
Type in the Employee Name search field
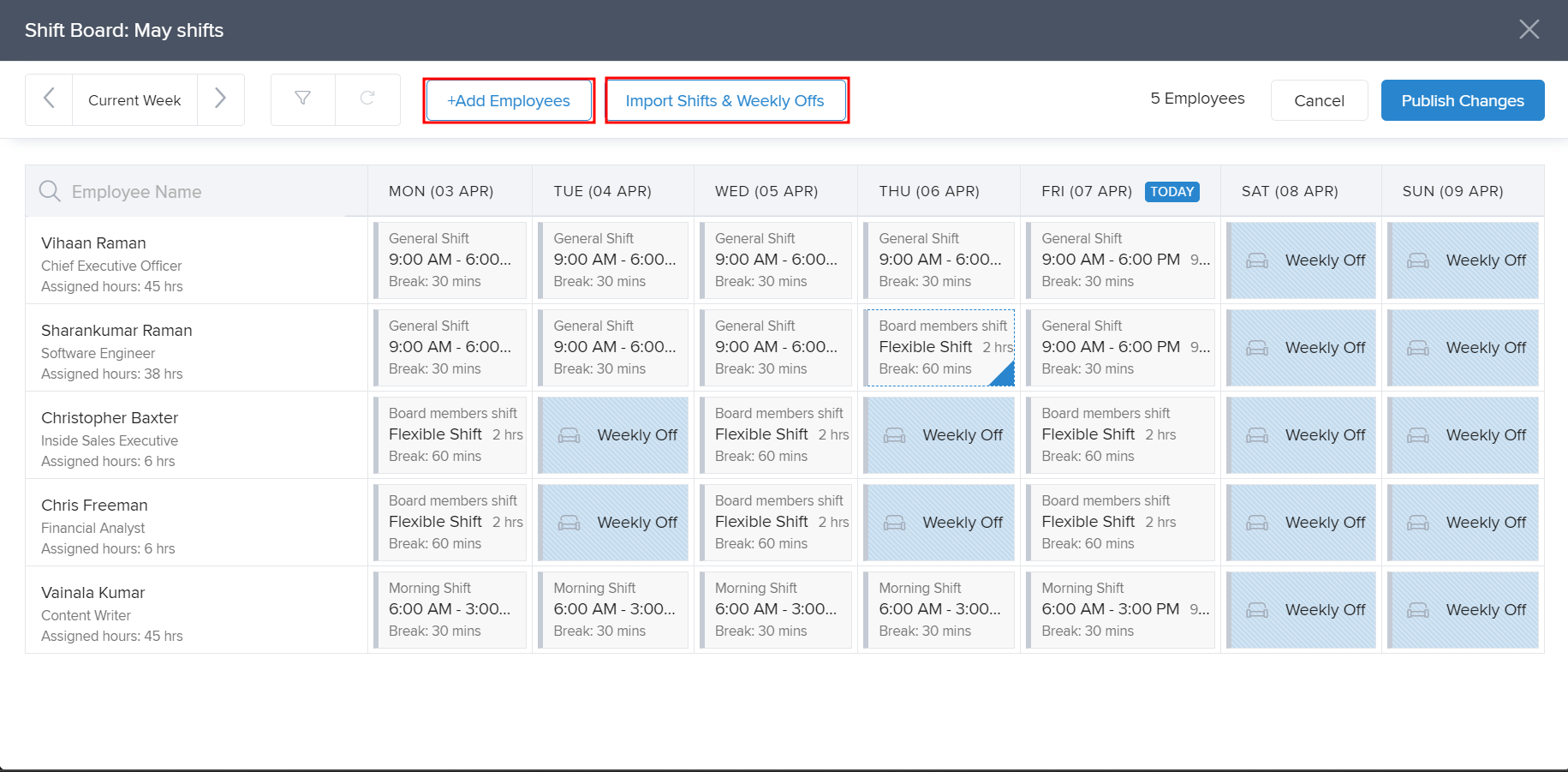tap(206, 192)
